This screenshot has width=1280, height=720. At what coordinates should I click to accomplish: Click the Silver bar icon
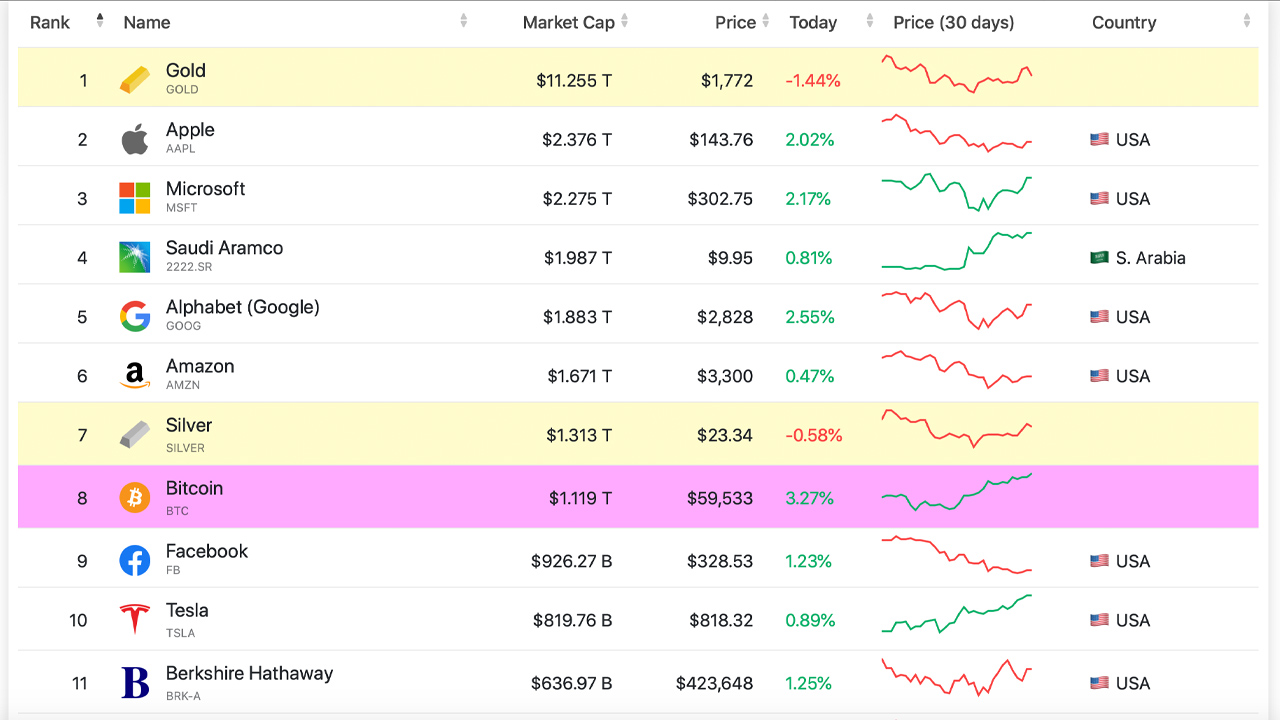(x=135, y=435)
